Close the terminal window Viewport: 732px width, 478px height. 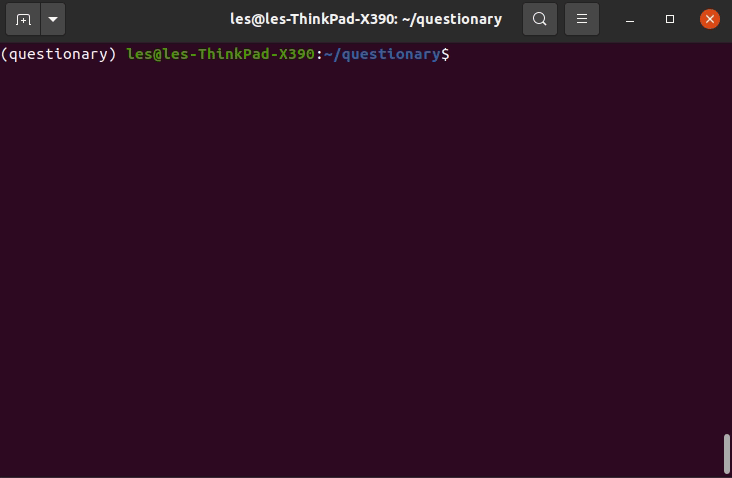click(x=710, y=19)
